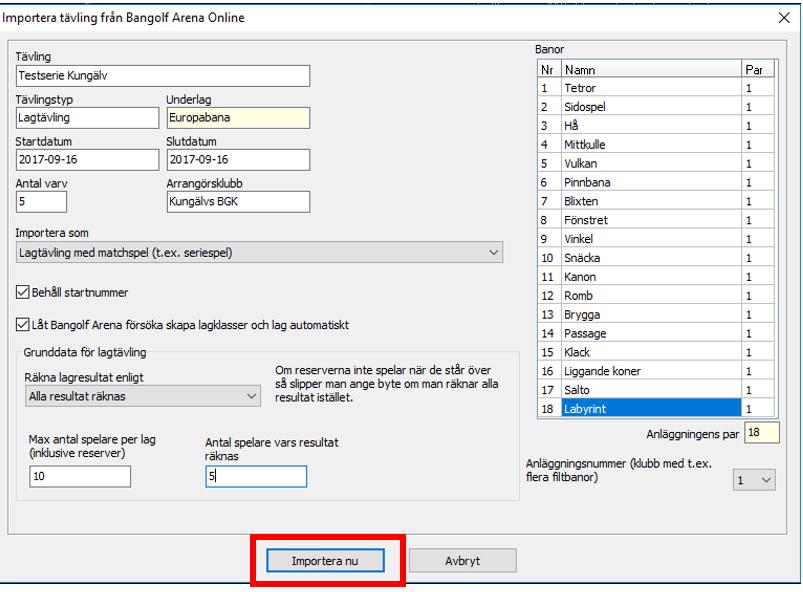Screen dimensions: 803x592
Task: Click the Par cell of Kanon
Action: [758, 277]
